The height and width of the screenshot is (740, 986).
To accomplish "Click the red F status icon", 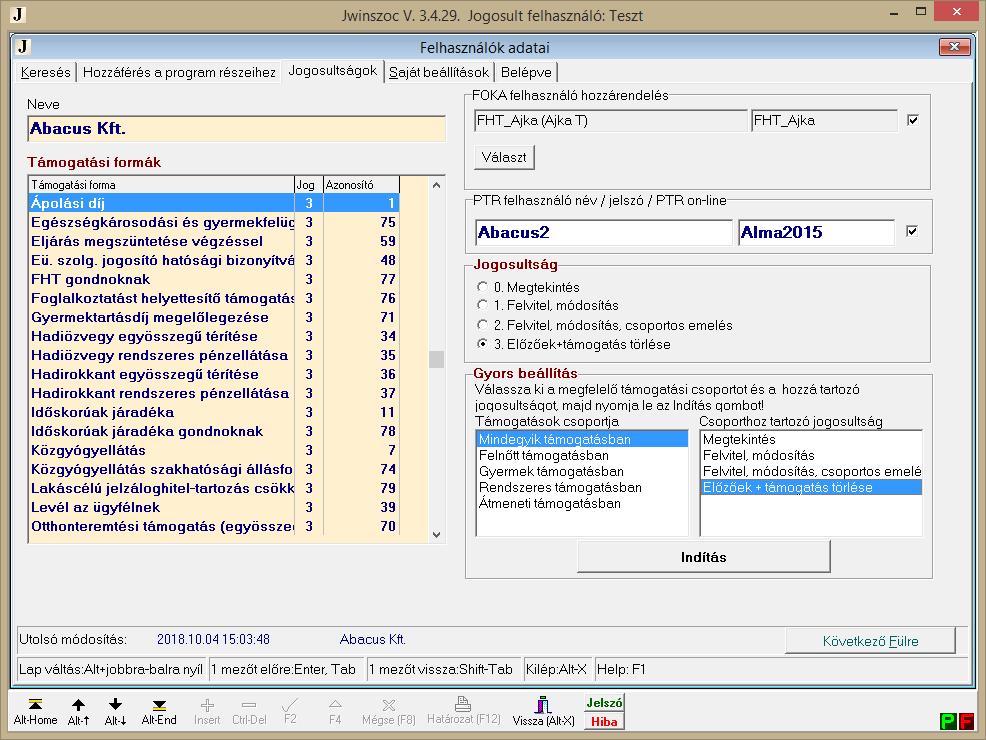I will coord(966,721).
